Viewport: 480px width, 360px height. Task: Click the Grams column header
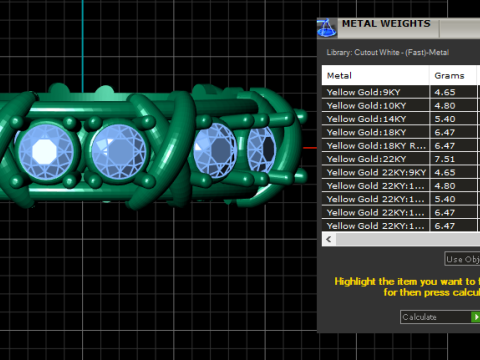[453, 75]
